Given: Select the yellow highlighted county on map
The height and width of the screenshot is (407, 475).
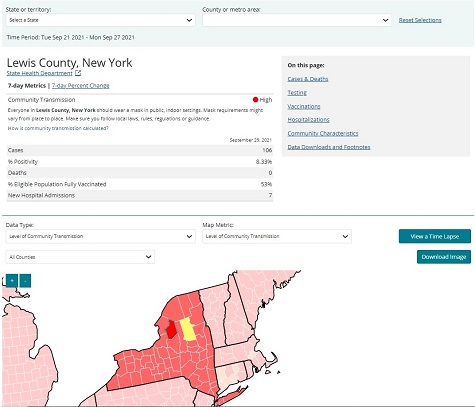Looking at the screenshot, I should (x=188, y=329).
